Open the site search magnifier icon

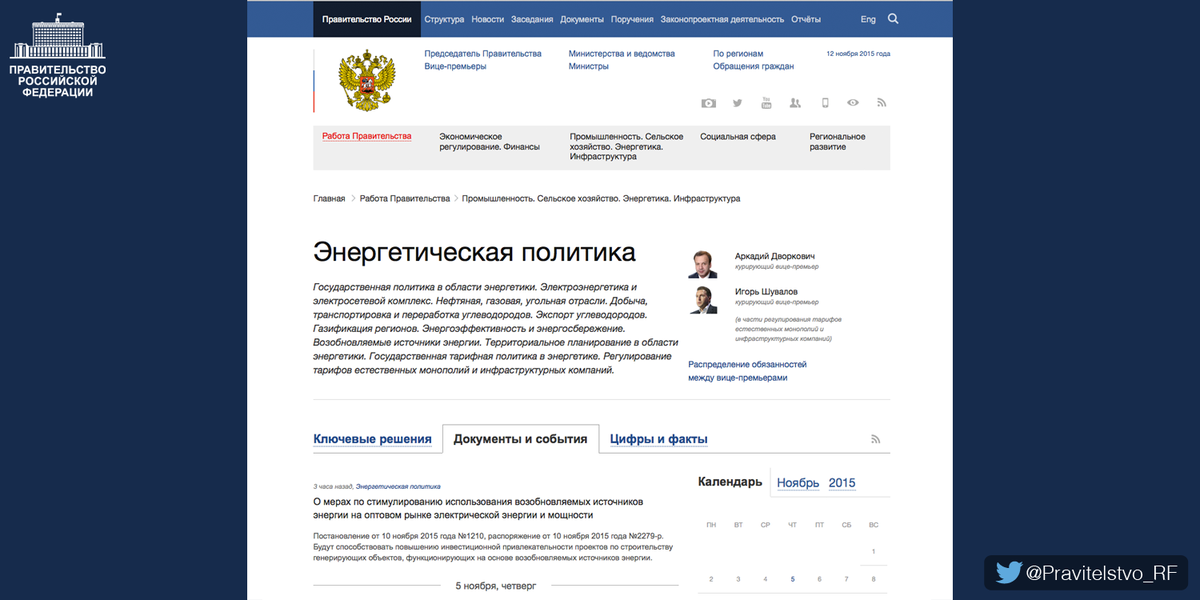pos(893,19)
